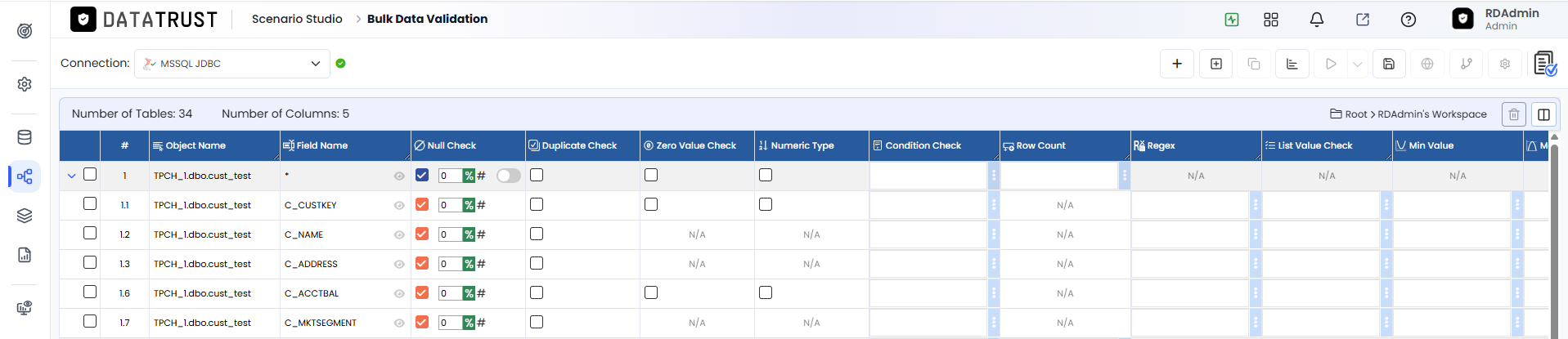Open the database icon in left sidebar
Image resolution: width=1568 pixels, height=339 pixels.
[x=25, y=137]
